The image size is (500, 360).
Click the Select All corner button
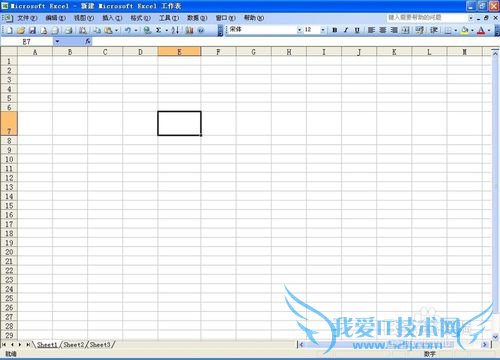9,52
